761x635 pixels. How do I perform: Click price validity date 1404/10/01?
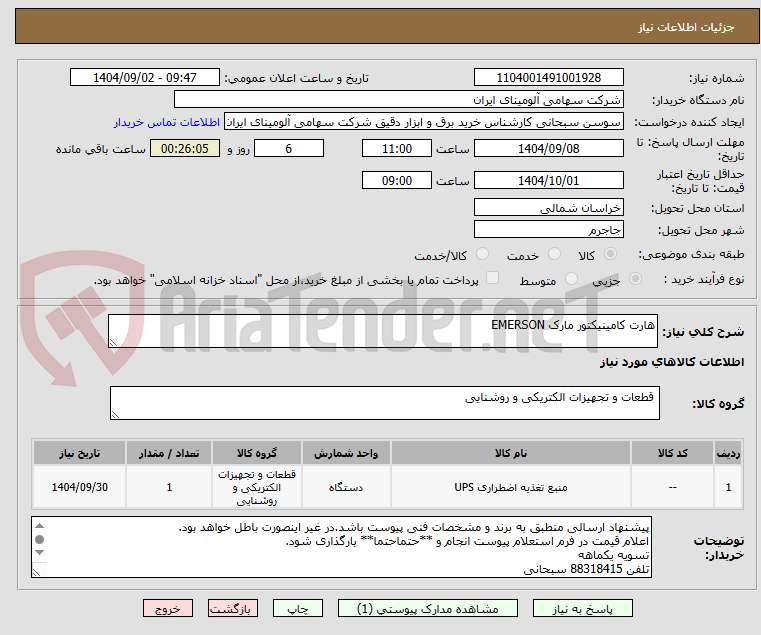tap(548, 181)
